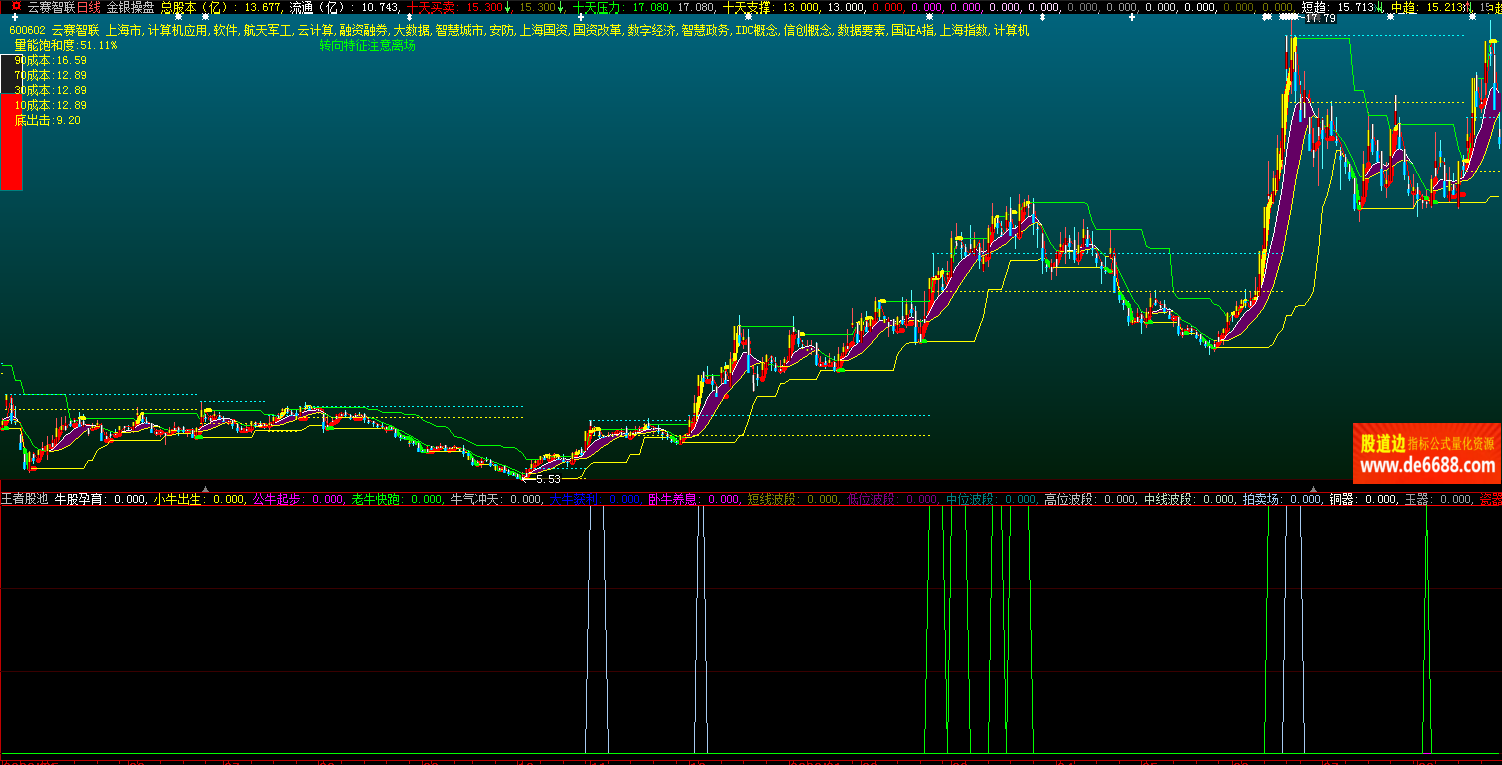Screen dimensions: 1502x765
Task: Click the 卧牛养息 indicator label
Action: pos(672,499)
